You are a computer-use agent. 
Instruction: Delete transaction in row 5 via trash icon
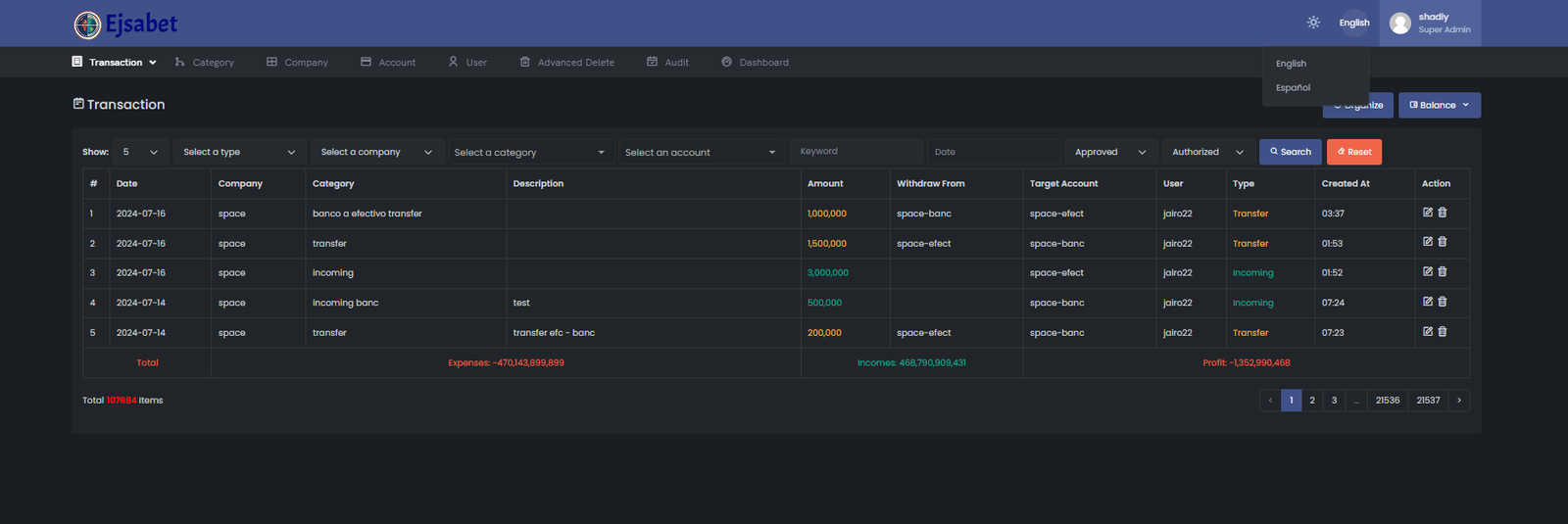[x=1443, y=332]
